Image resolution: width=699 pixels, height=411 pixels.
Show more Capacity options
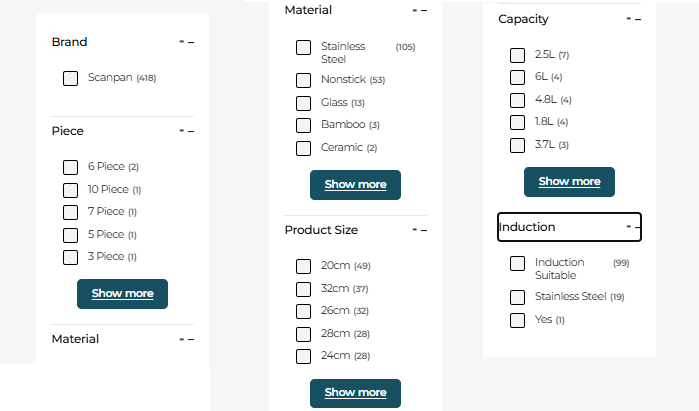pos(569,182)
